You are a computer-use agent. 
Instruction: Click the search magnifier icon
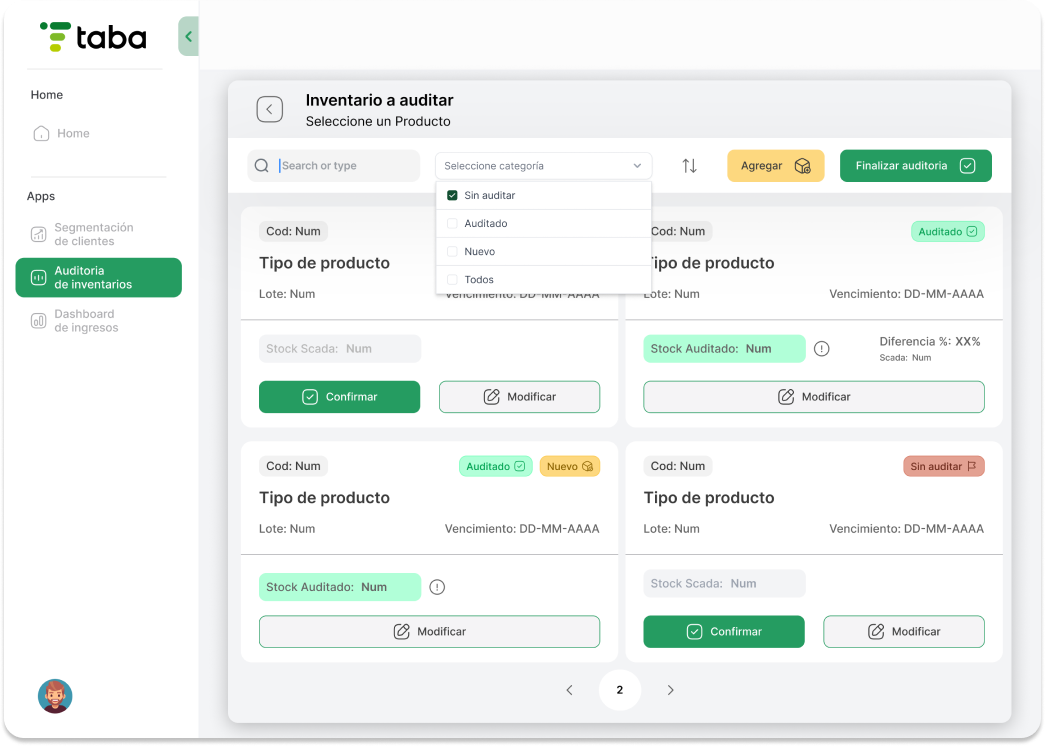(262, 166)
